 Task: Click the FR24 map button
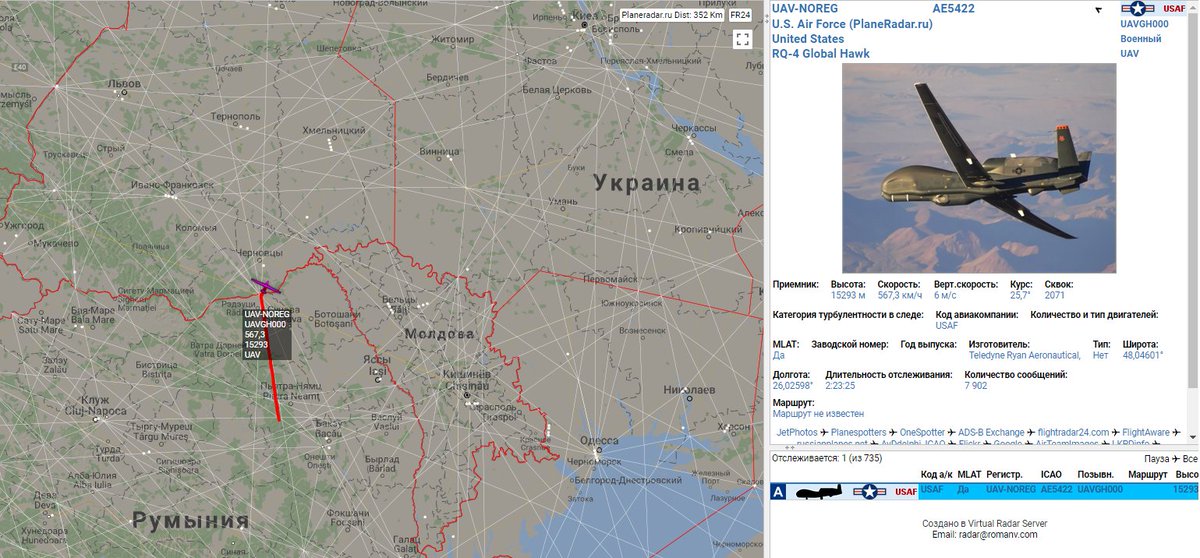point(740,15)
